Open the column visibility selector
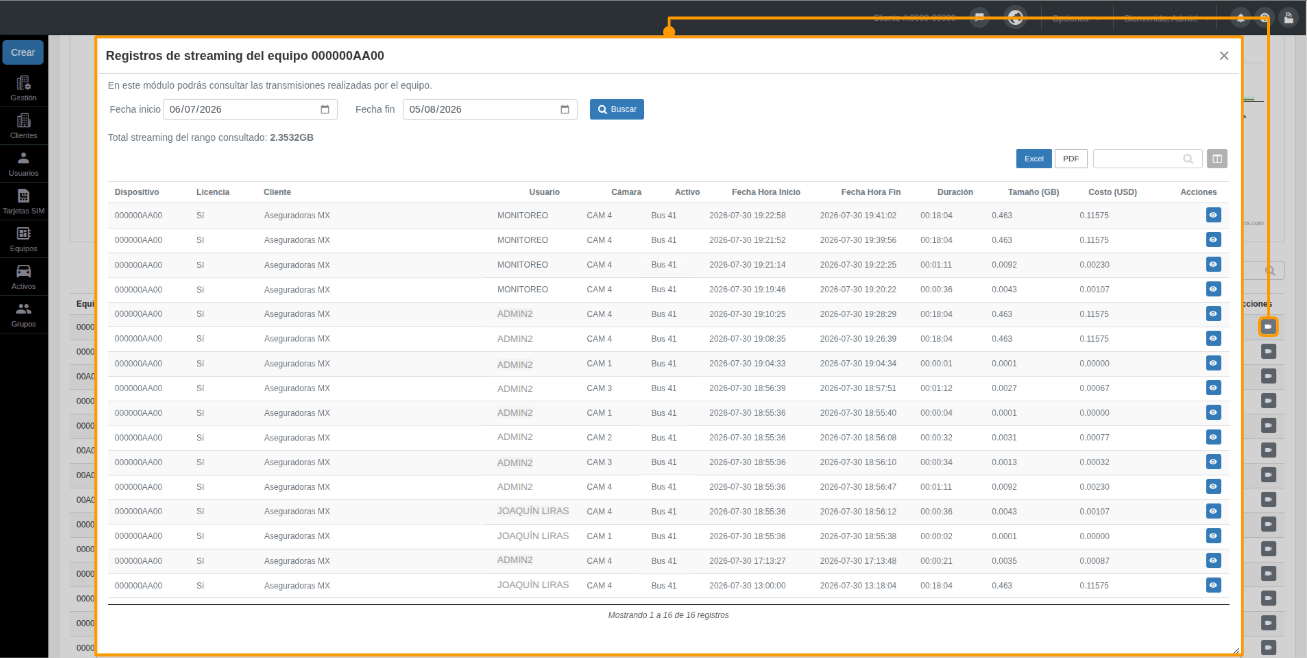This screenshot has width=1307, height=658. pyautogui.click(x=1217, y=158)
